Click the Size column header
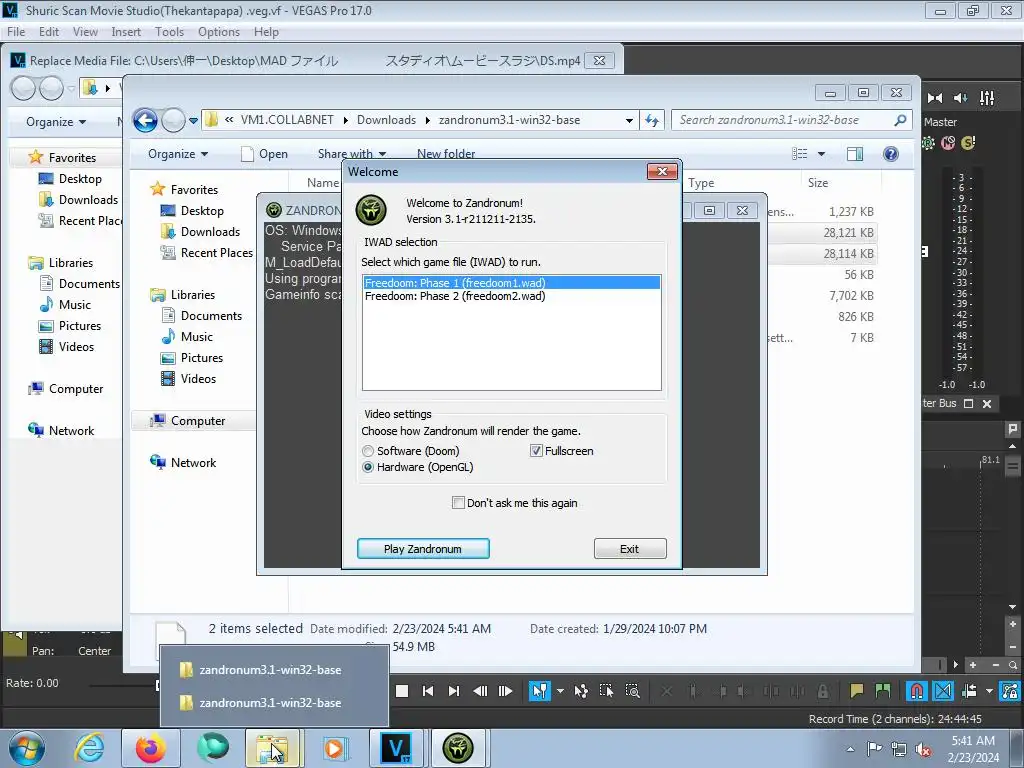The width and height of the screenshot is (1024, 768). (818, 183)
